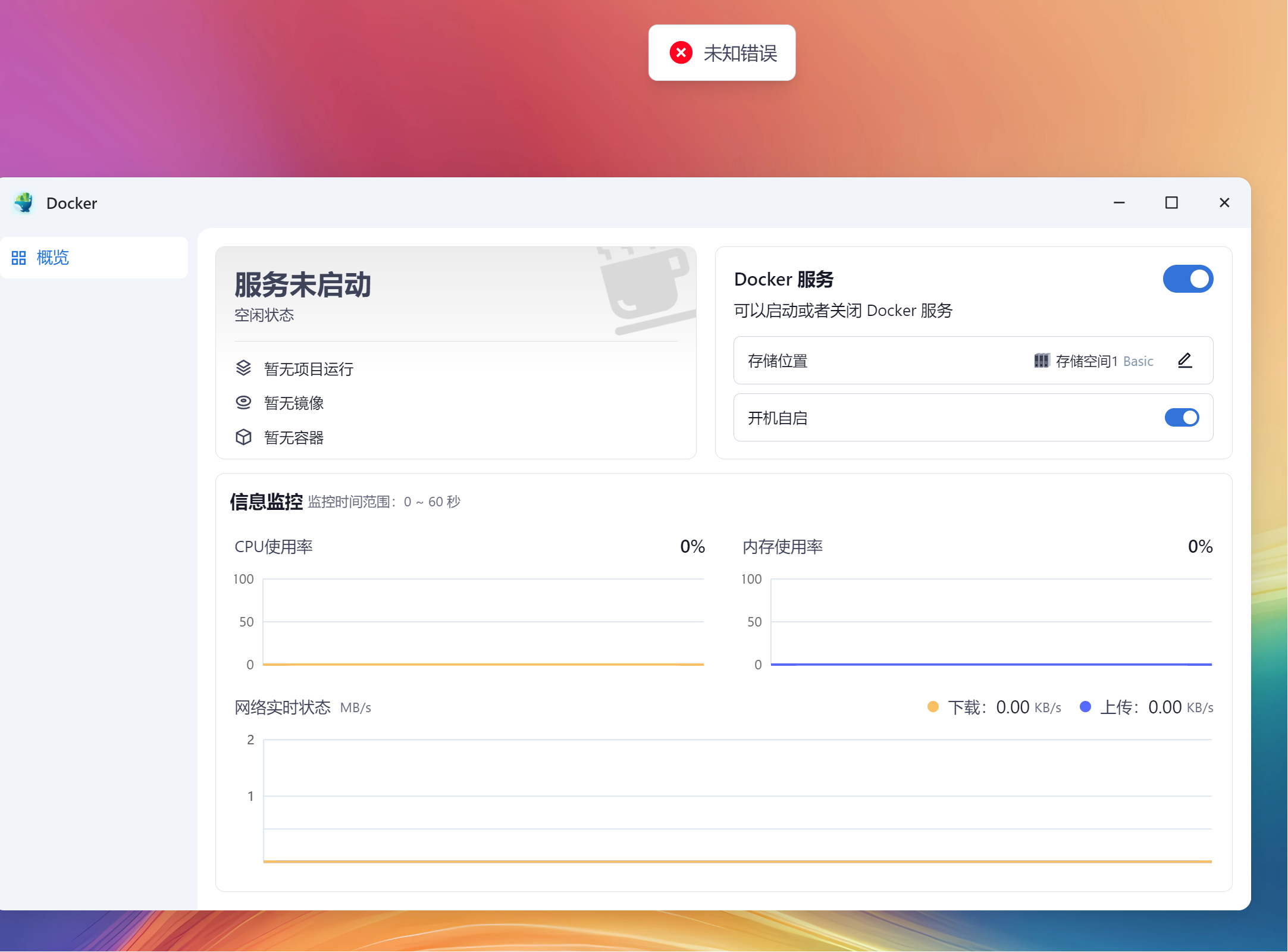Click the 开机自启 label
This screenshot has width=1288, height=952.
click(778, 418)
